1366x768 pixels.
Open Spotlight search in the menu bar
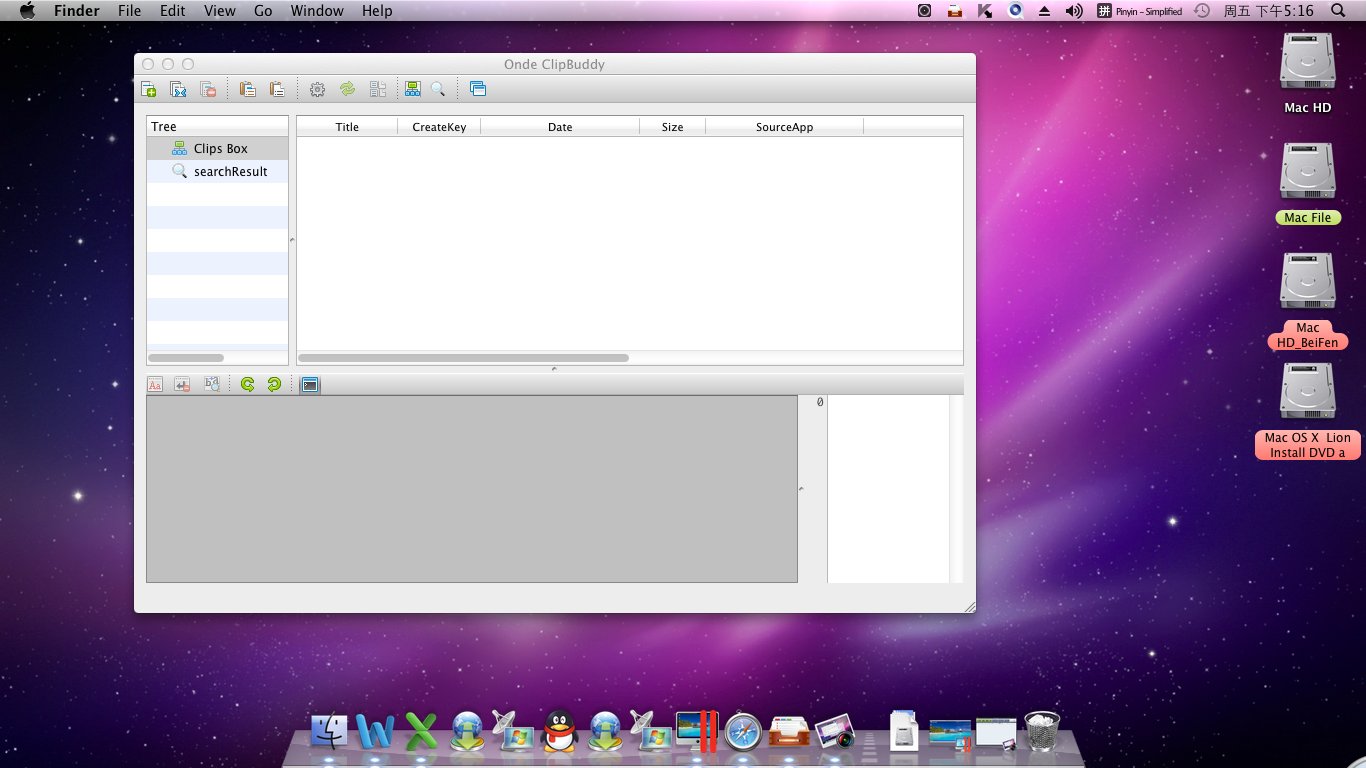(1338, 11)
